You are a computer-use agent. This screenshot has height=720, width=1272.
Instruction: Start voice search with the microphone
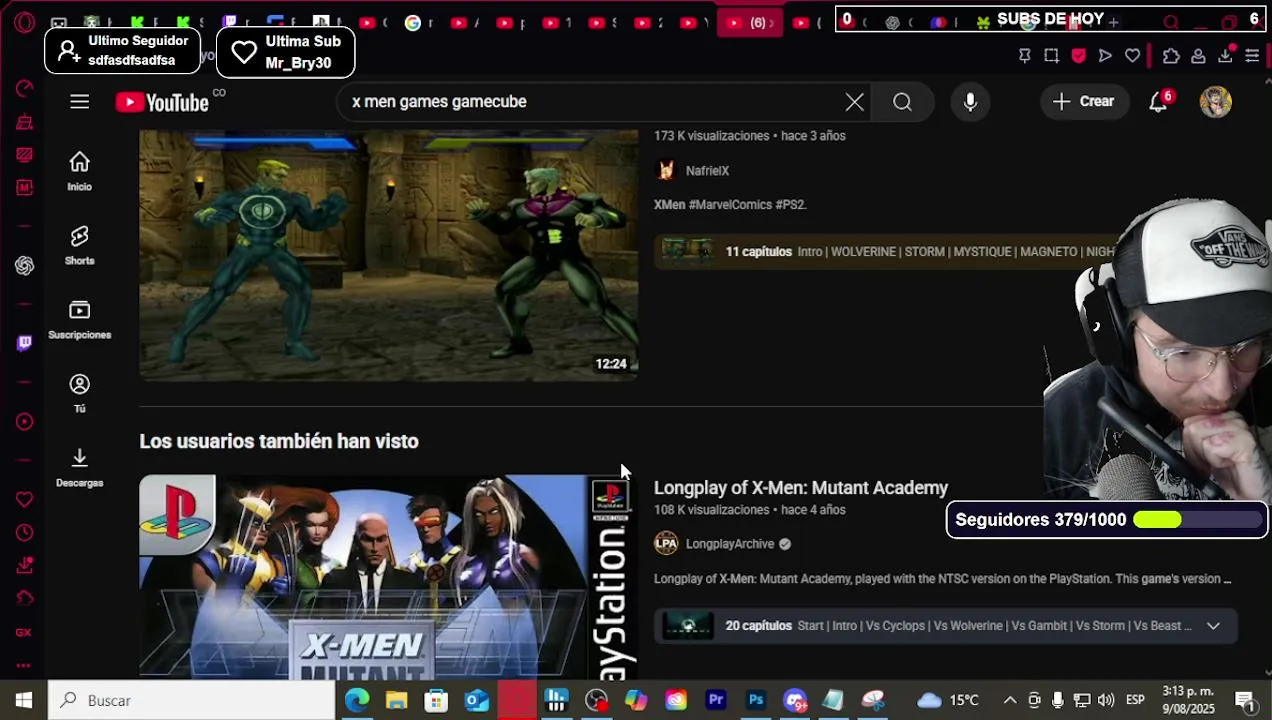pos(970,102)
